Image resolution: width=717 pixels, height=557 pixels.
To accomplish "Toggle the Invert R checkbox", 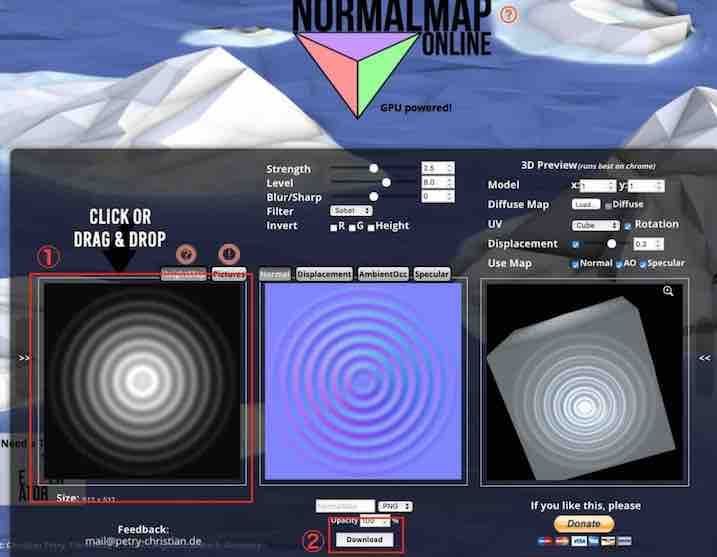I will pyautogui.click(x=333, y=228).
